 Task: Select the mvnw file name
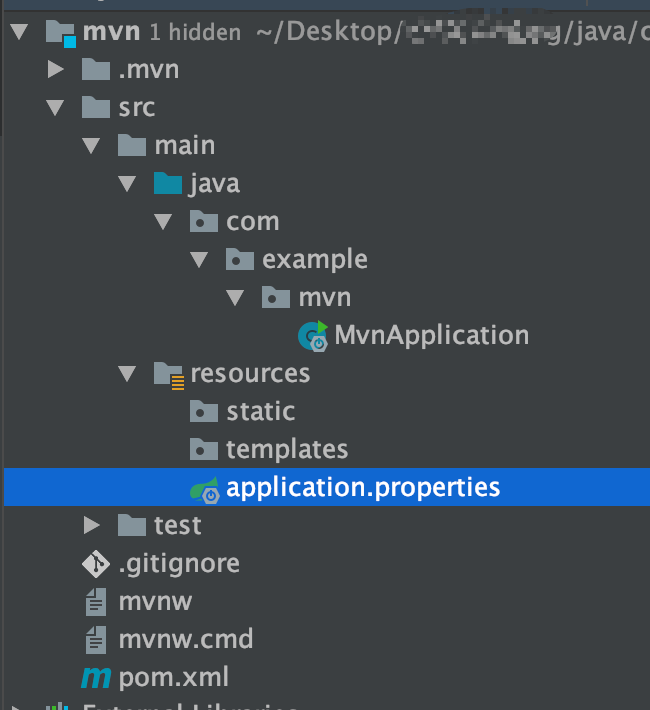pyautogui.click(x=155, y=602)
